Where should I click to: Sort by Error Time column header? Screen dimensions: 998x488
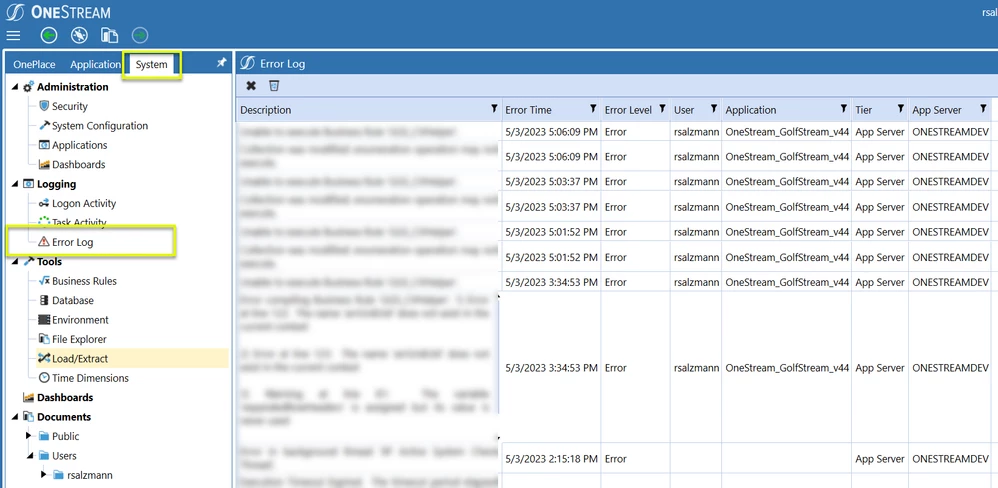[x=528, y=110]
